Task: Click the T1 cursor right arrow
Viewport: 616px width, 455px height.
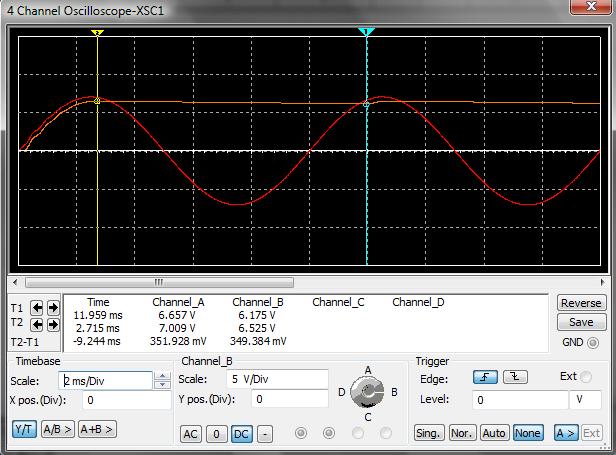Action: [52, 308]
